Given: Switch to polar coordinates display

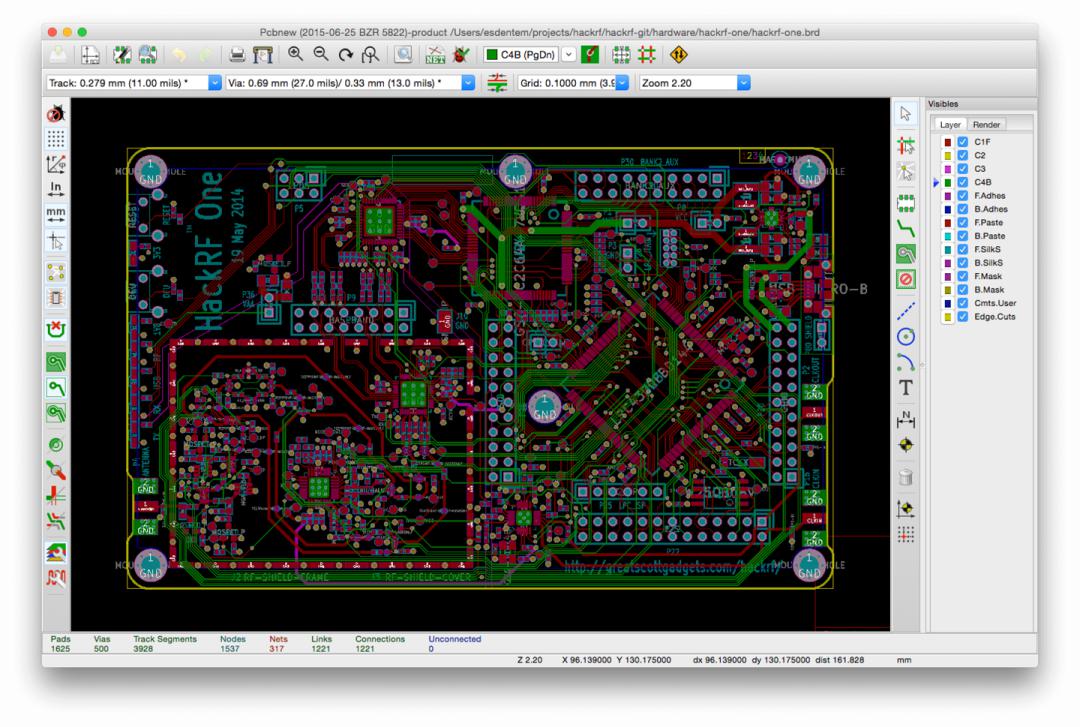Looking at the screenshot, I should 56,164.
